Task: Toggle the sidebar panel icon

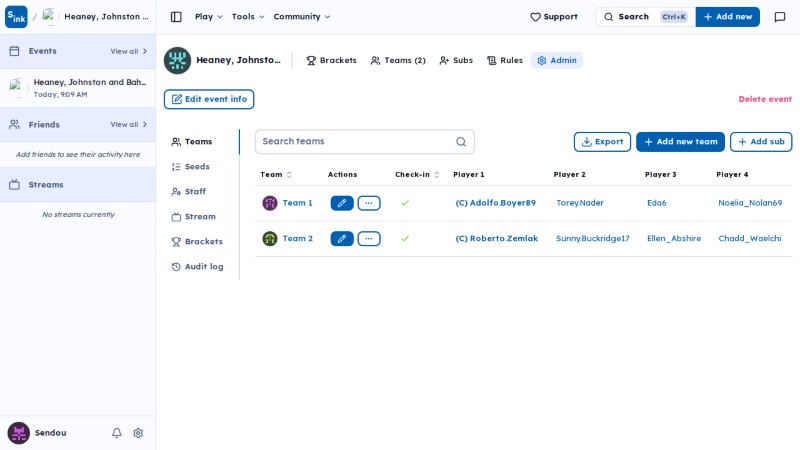Action: coord(176,17)
